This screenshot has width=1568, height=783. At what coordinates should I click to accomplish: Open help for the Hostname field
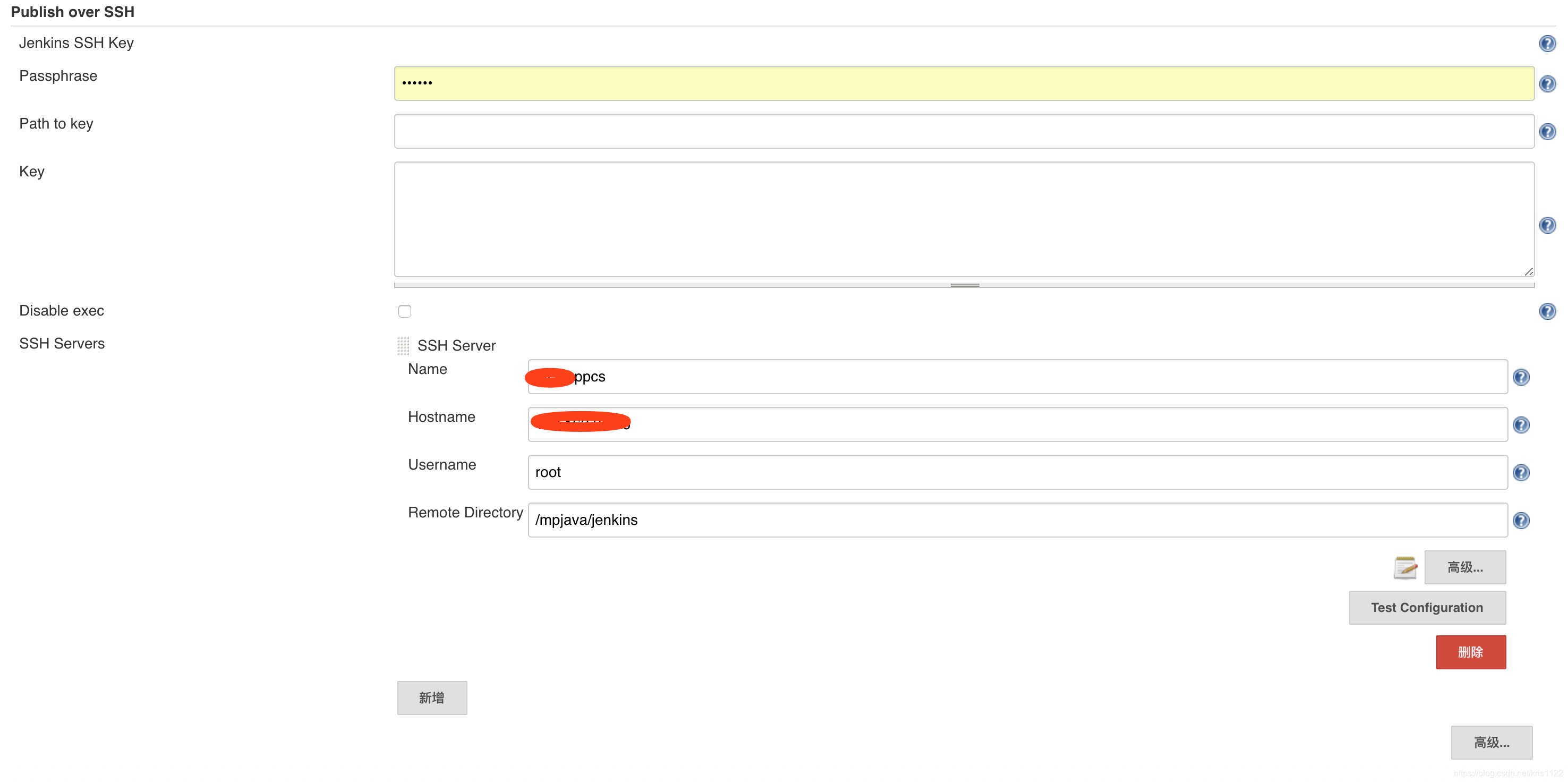point(1521,424)
